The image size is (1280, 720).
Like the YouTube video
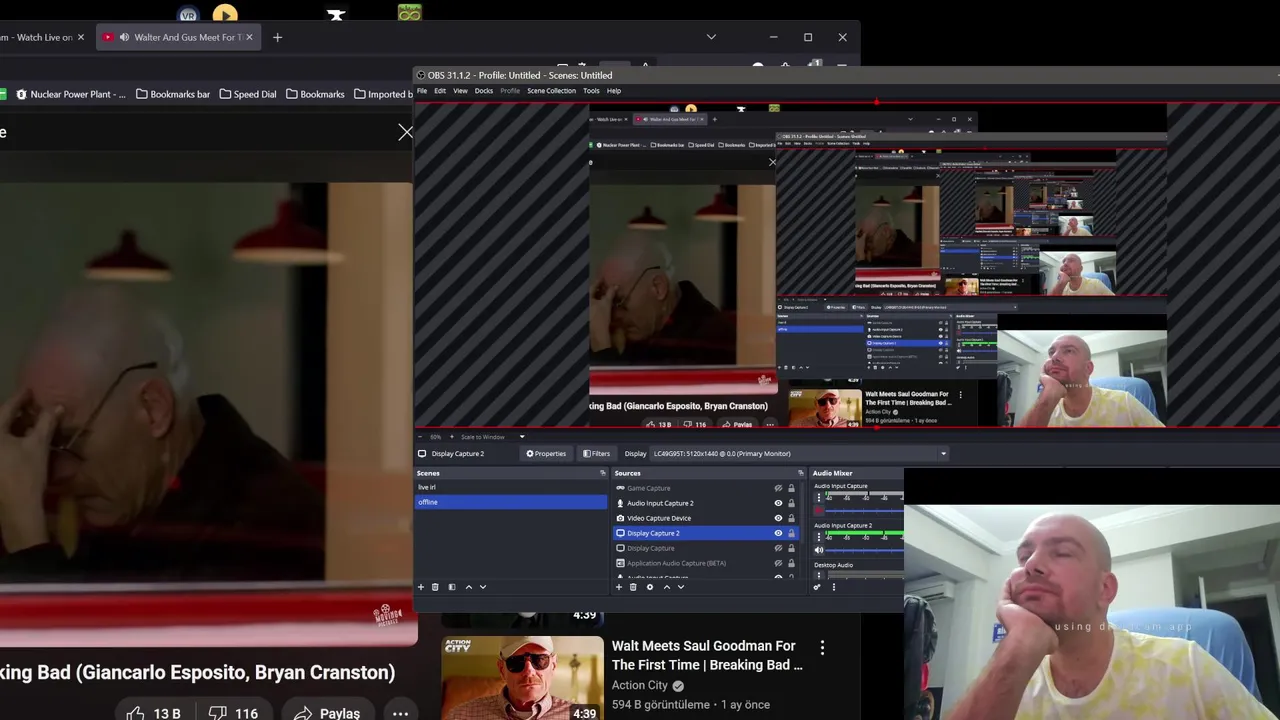pyautogui.click(x=153, y=713)
